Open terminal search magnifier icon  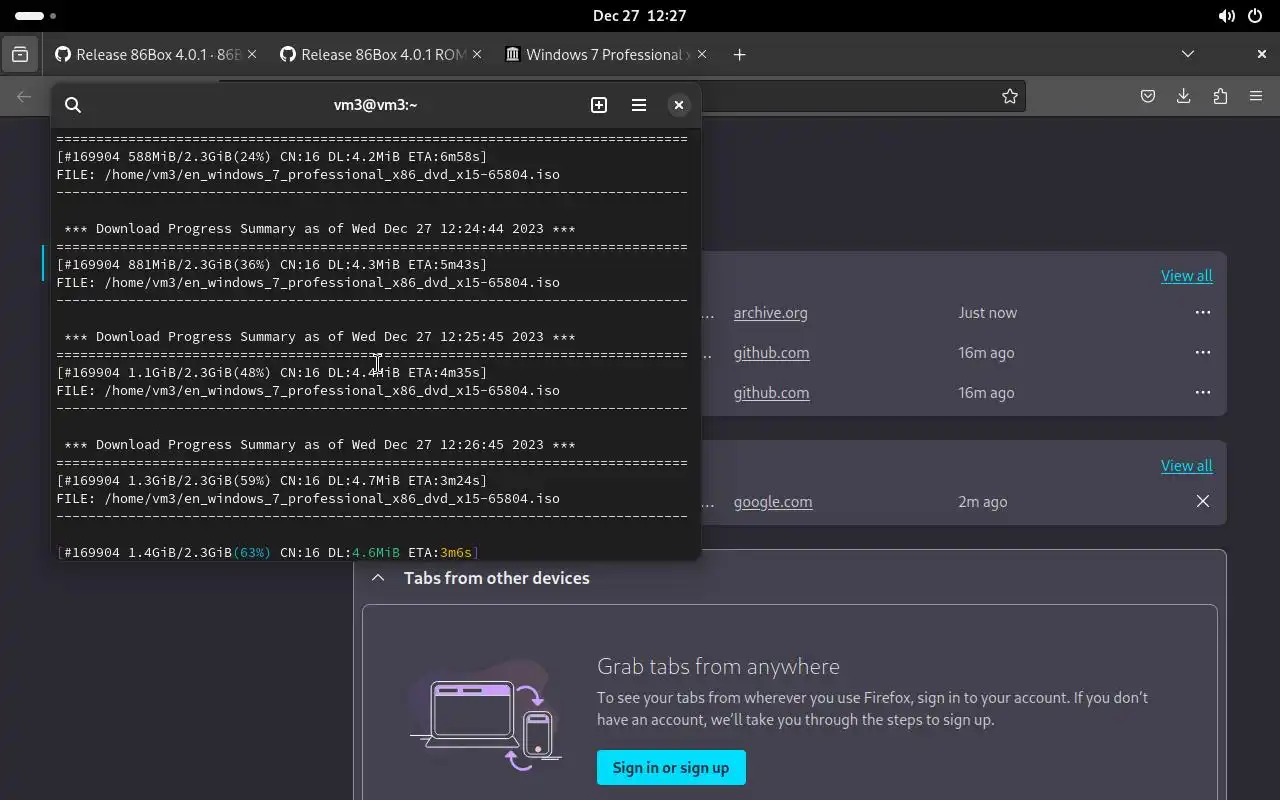coord(73,105)
